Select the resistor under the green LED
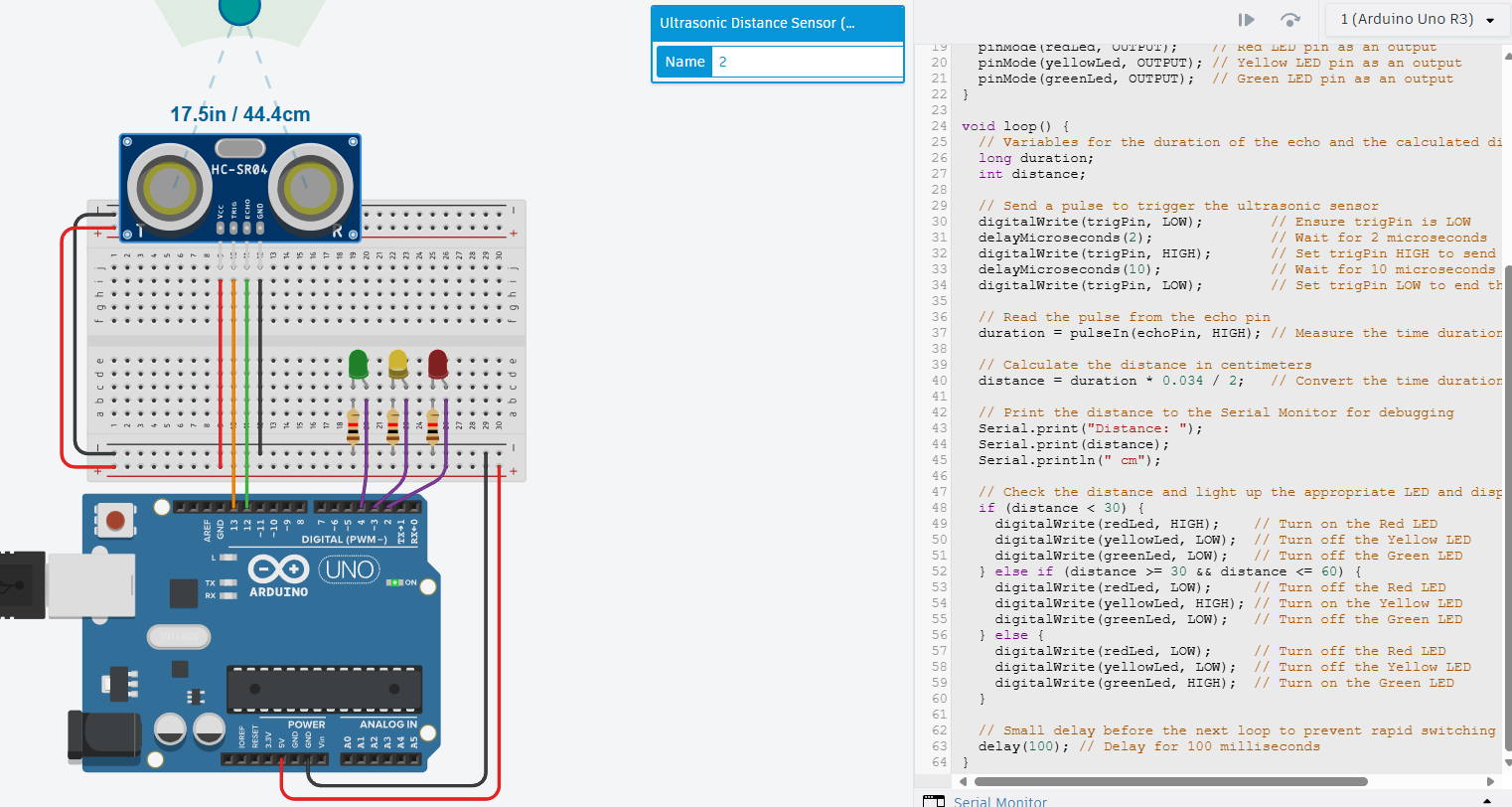 [x=353, y=425]
